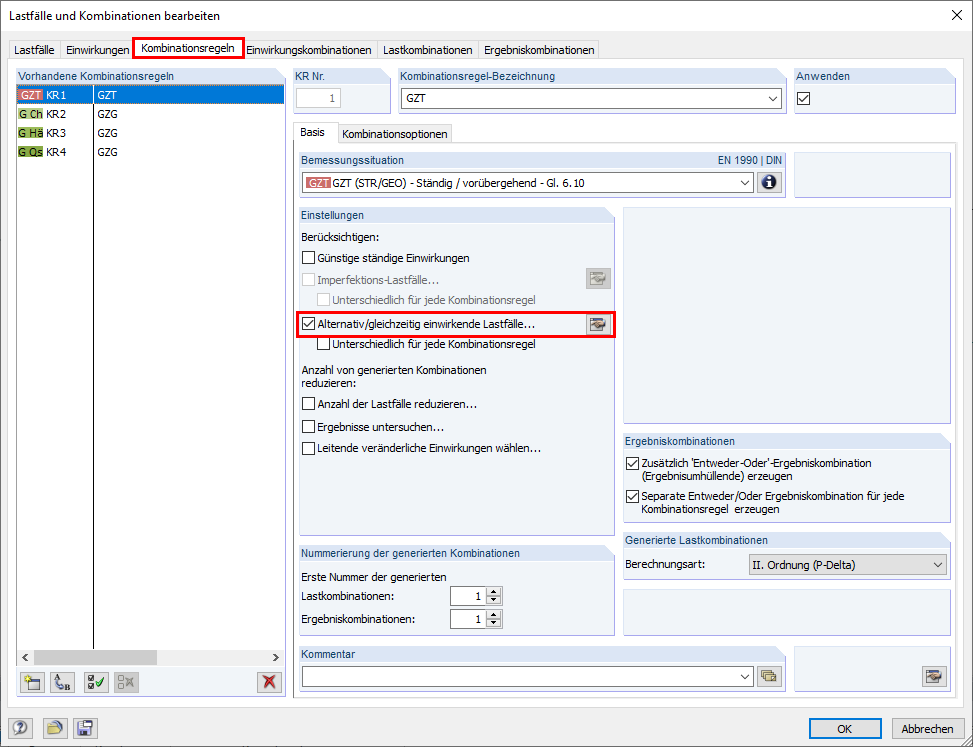
Task: Open the Bemessungssituation dropdown list
Action: (744, 182)
